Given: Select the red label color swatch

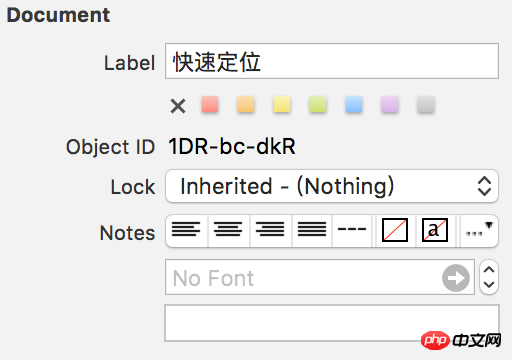Looking at the screenshot, I should pyautogui.click(x=210, y=104).
